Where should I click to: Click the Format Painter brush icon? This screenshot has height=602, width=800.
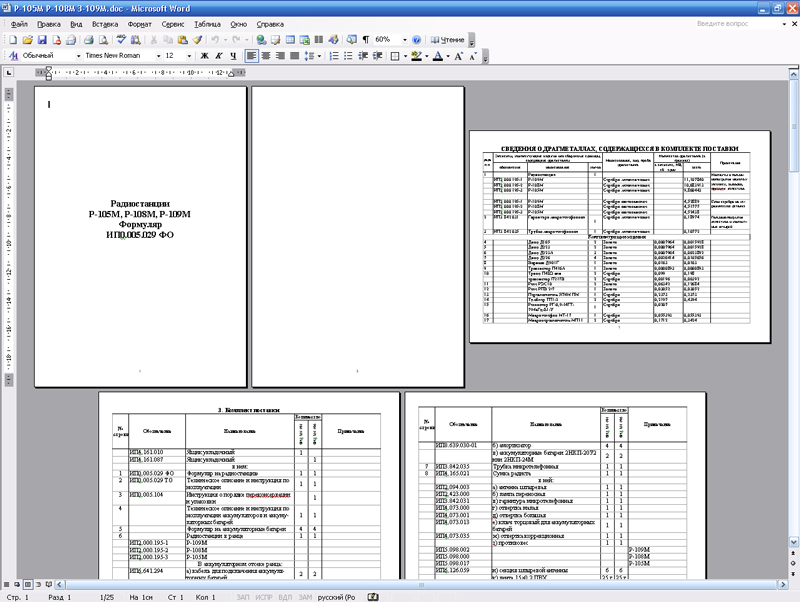click(198, 40)
